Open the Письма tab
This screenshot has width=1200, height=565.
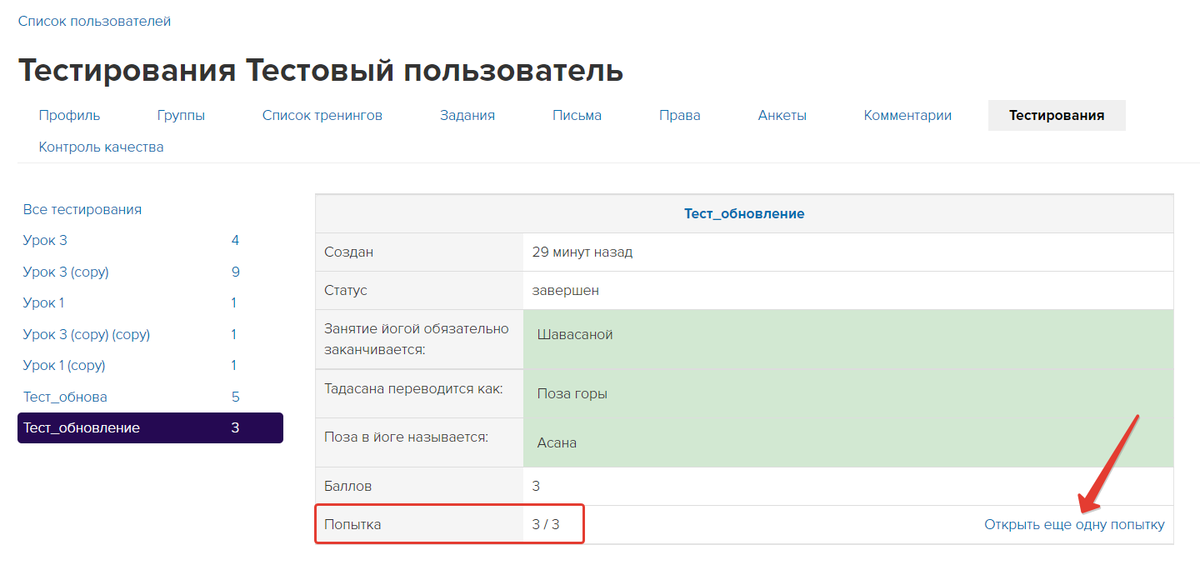(577, 115)
